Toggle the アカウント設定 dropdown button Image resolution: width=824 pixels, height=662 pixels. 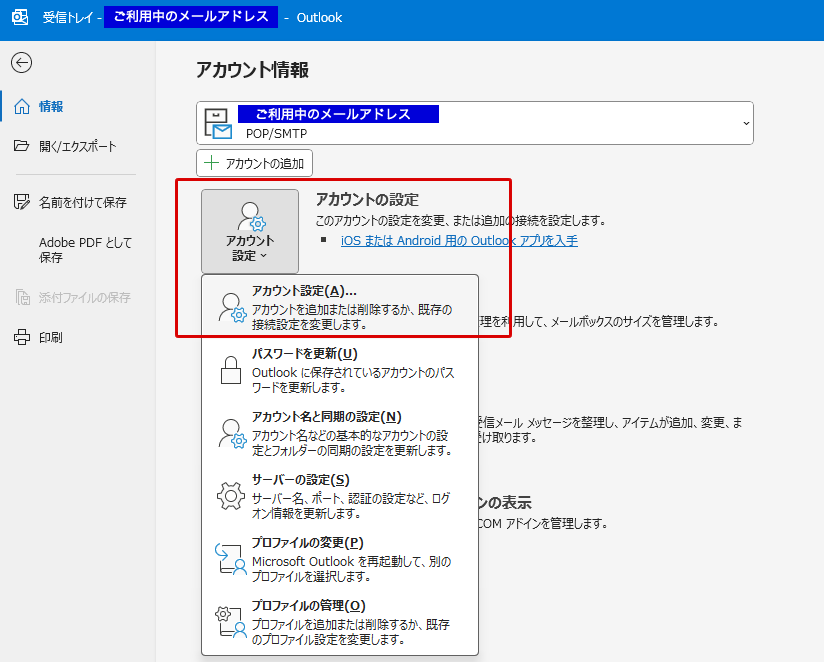pyautogui.click(x=250, y=231)
